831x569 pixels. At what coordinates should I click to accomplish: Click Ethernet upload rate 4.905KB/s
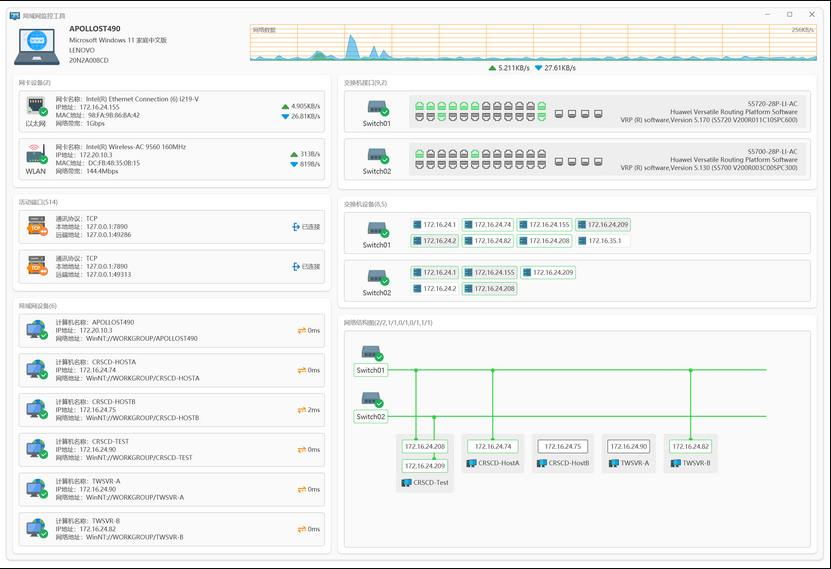pyautogui.click(x=301, y=106)
